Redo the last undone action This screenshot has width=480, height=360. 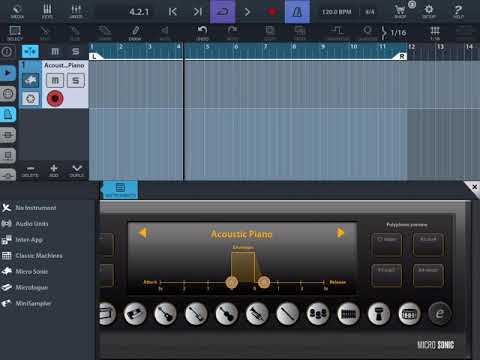(x=232, y=33)
